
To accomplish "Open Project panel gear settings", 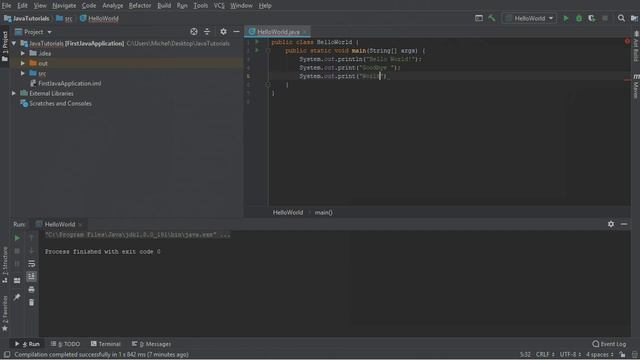I will coord(223,32).
